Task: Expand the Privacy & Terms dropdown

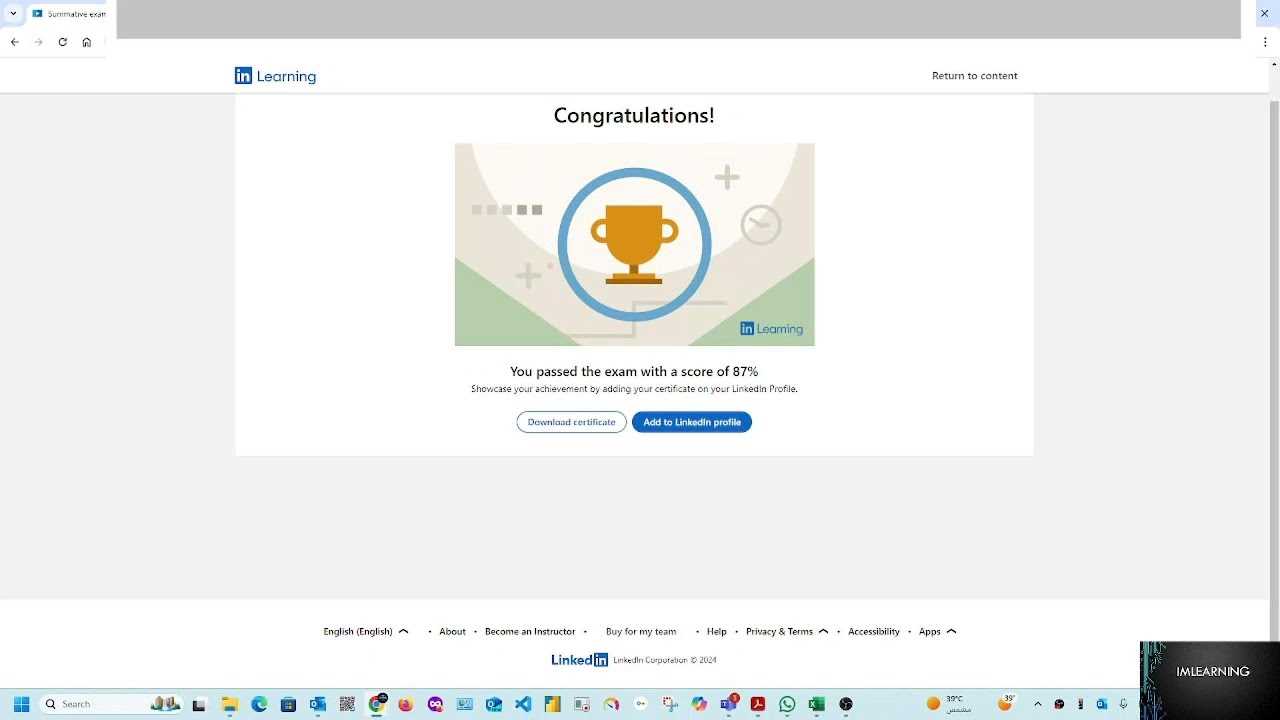Action: 787,632
